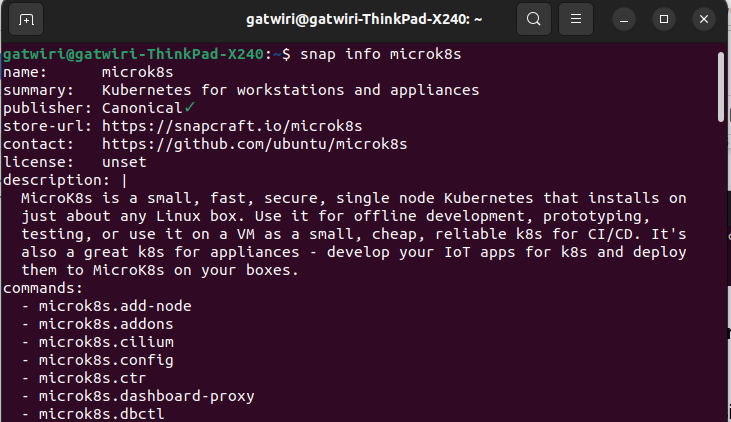The height and width of the screenshot is (422, 731).
Task: Click command entry 'microk8s.add-node'
Action: click(x=115, y=306)
